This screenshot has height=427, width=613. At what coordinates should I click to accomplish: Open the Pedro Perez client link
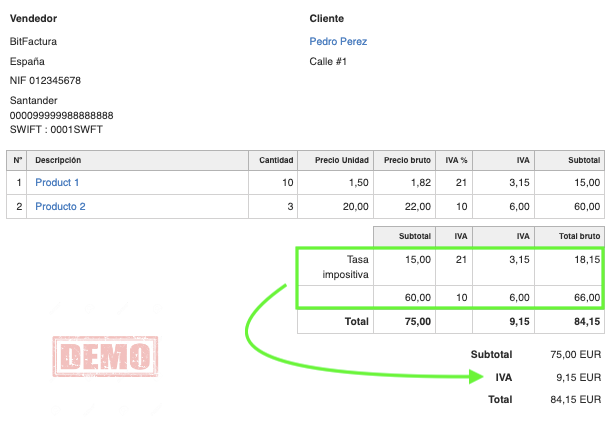[338, 42]
